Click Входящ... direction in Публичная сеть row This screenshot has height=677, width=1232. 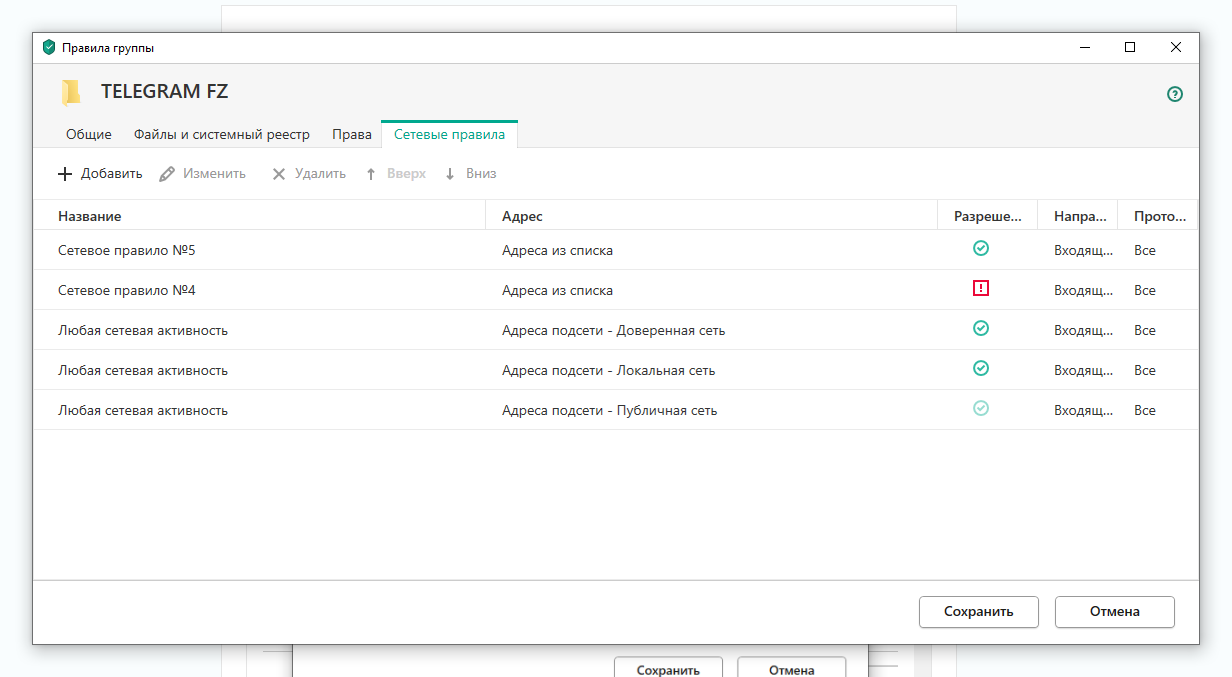tap(1083, 410)
